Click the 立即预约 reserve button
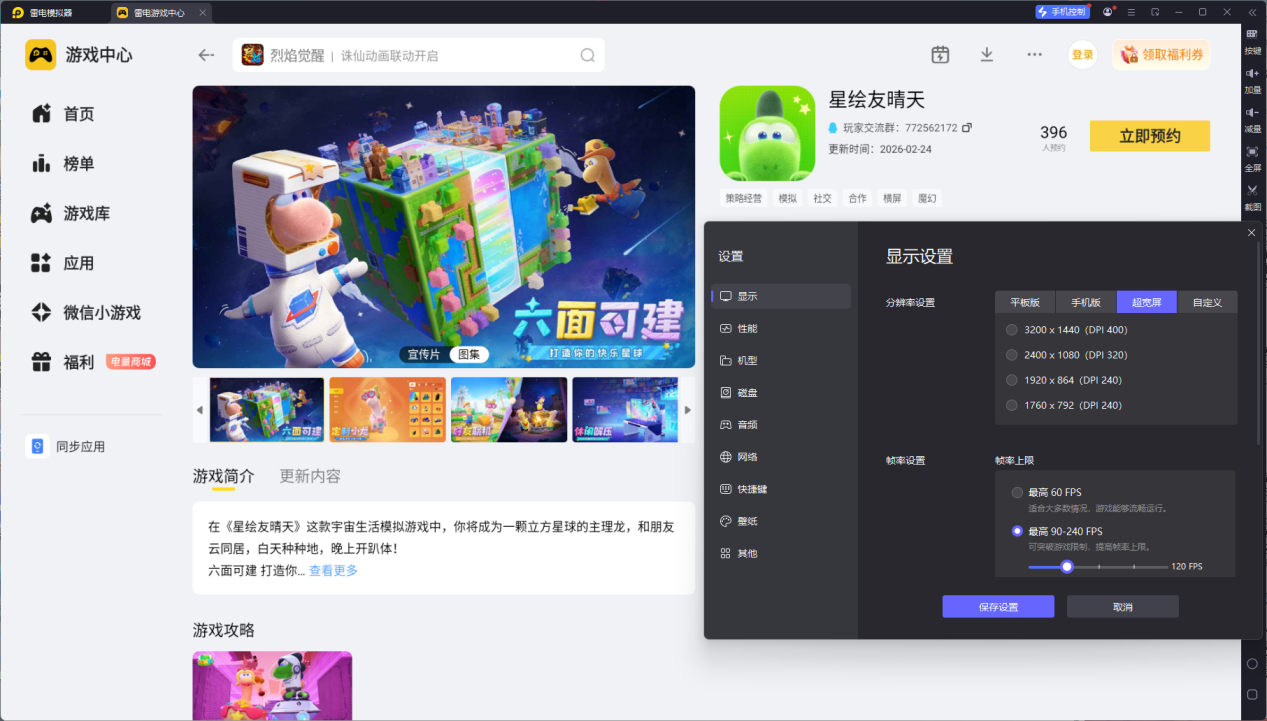The image size is (1267, 721). click(x=1150, y=136)
